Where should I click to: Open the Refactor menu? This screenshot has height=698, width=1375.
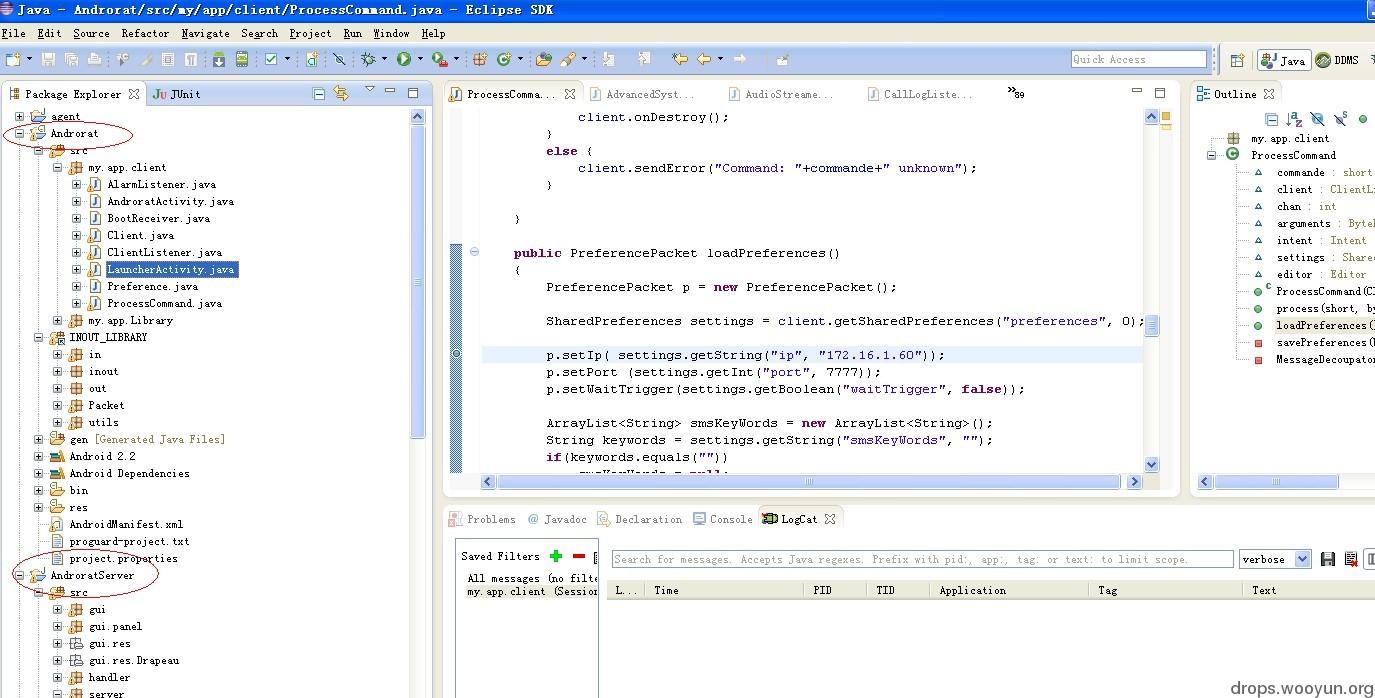(x=145, y=33)
